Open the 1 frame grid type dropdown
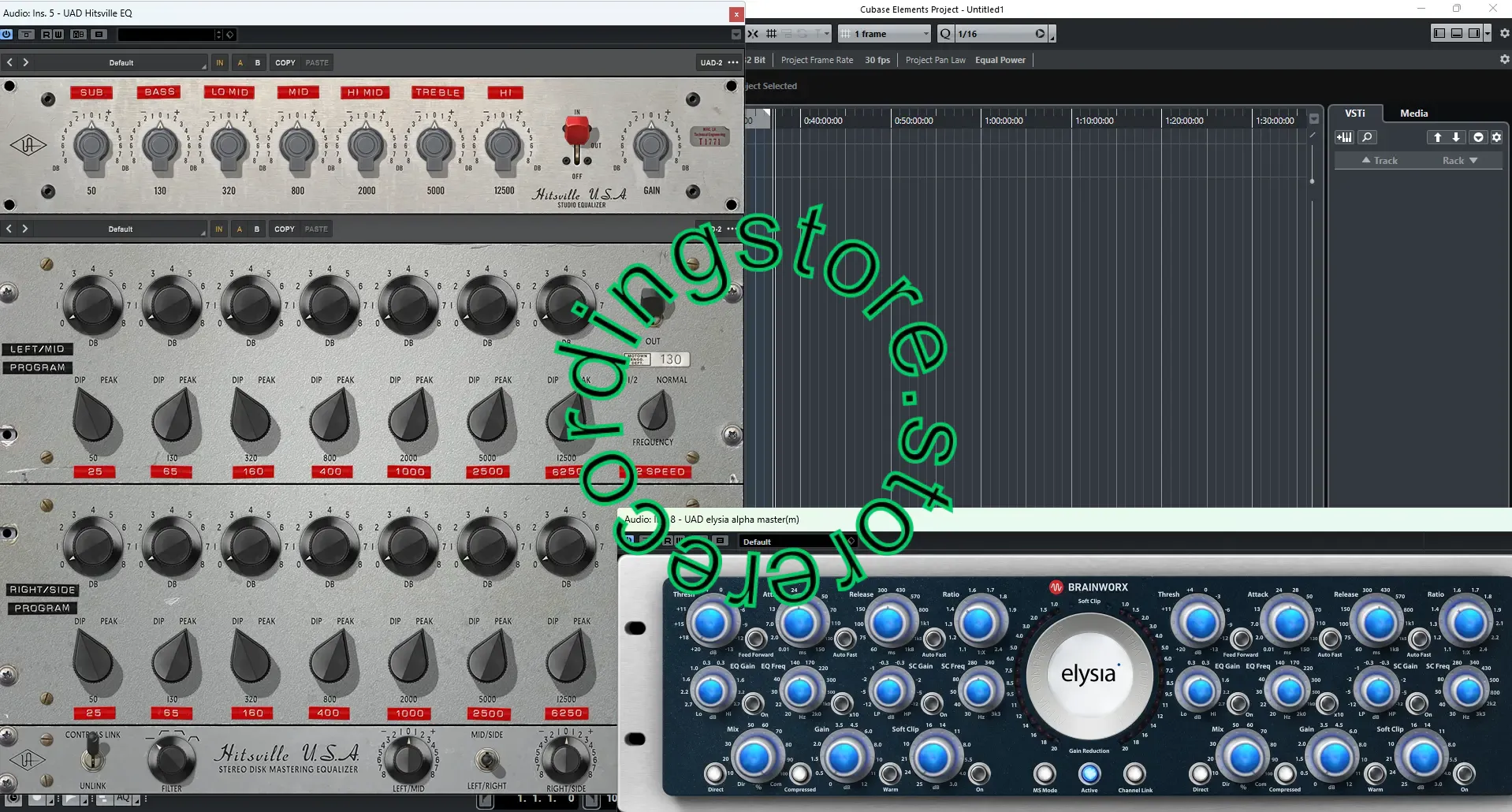 point(885,34)
